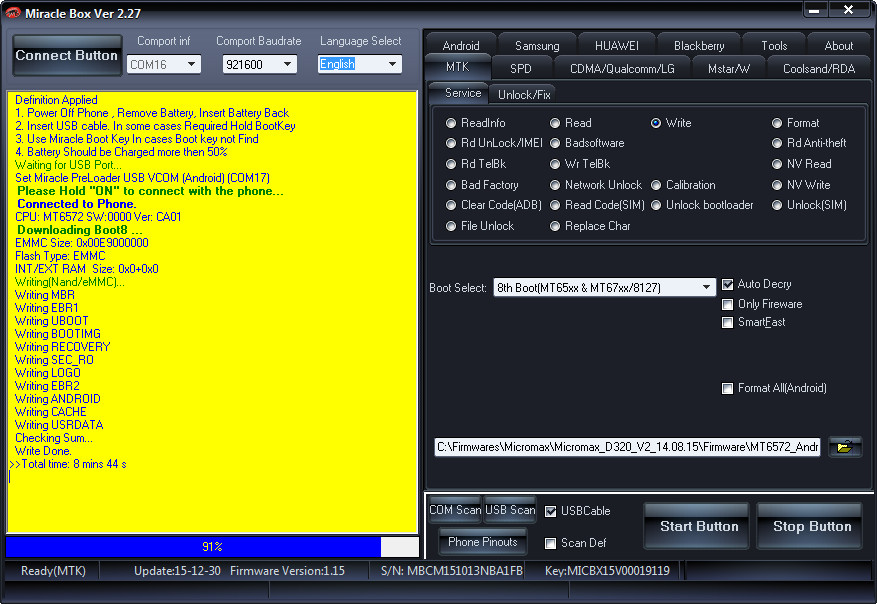
Task: Click the COM Scan button
Action: point(455,510)
